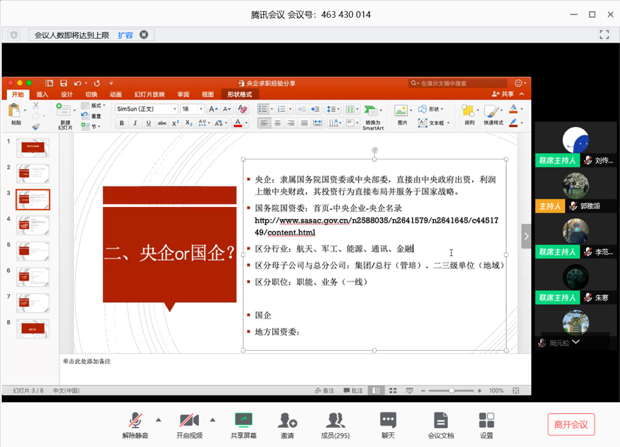Click the full screen icon at top right
Viewport: 620px width, 447px height.
coord(604,35)
